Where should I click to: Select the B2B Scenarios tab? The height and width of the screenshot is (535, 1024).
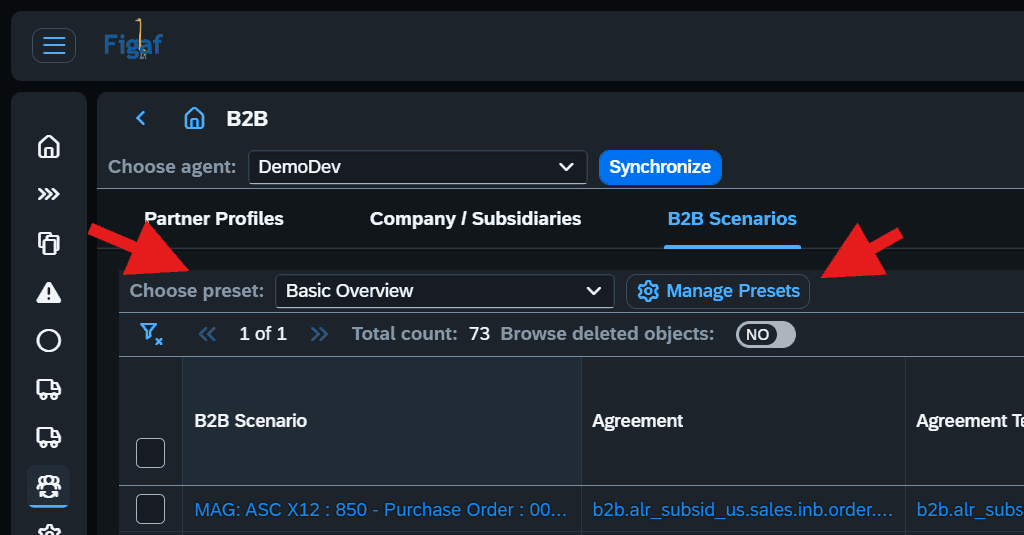click(732, 219)
